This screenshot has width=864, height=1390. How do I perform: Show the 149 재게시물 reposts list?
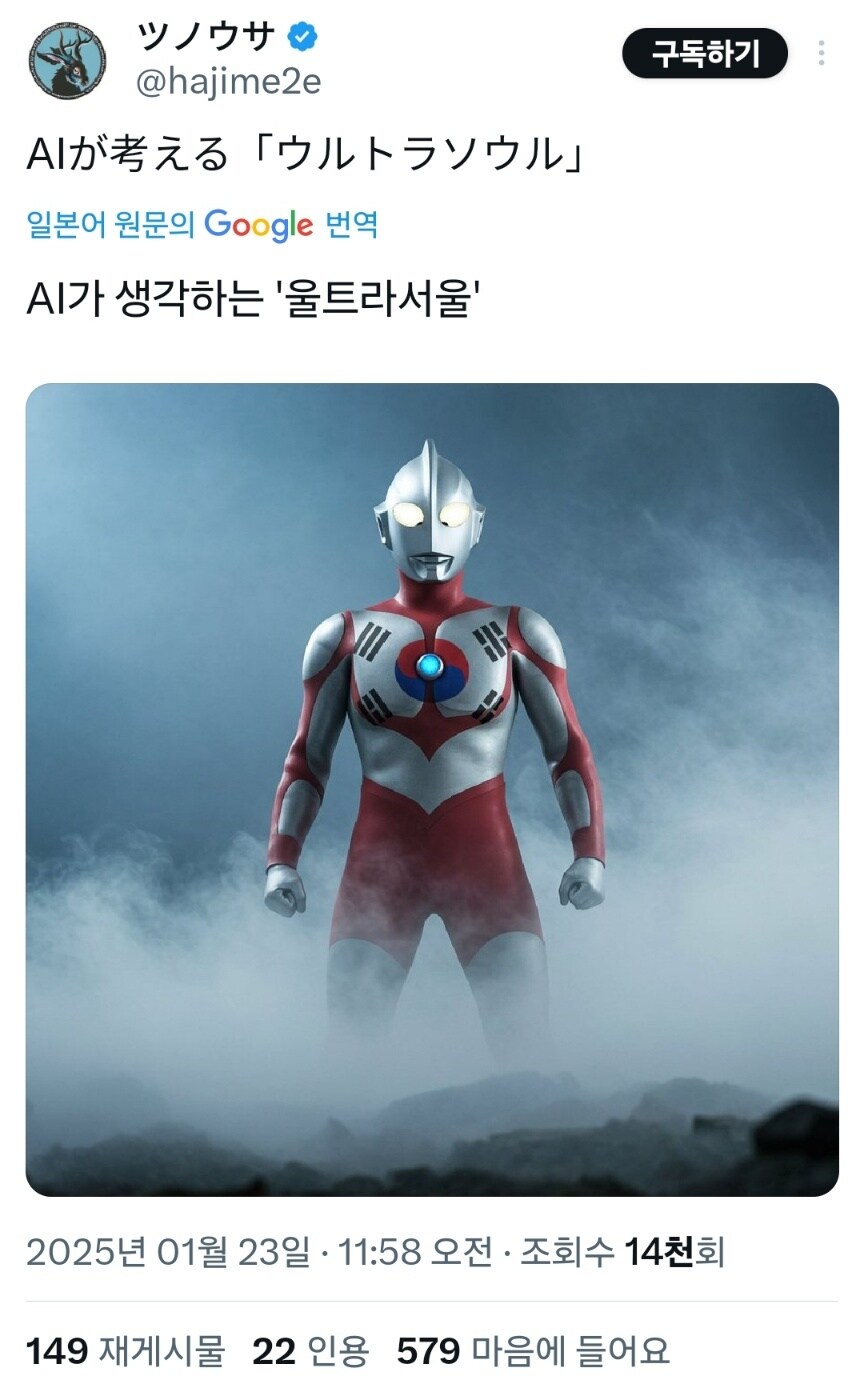[x=126, y=1351]
